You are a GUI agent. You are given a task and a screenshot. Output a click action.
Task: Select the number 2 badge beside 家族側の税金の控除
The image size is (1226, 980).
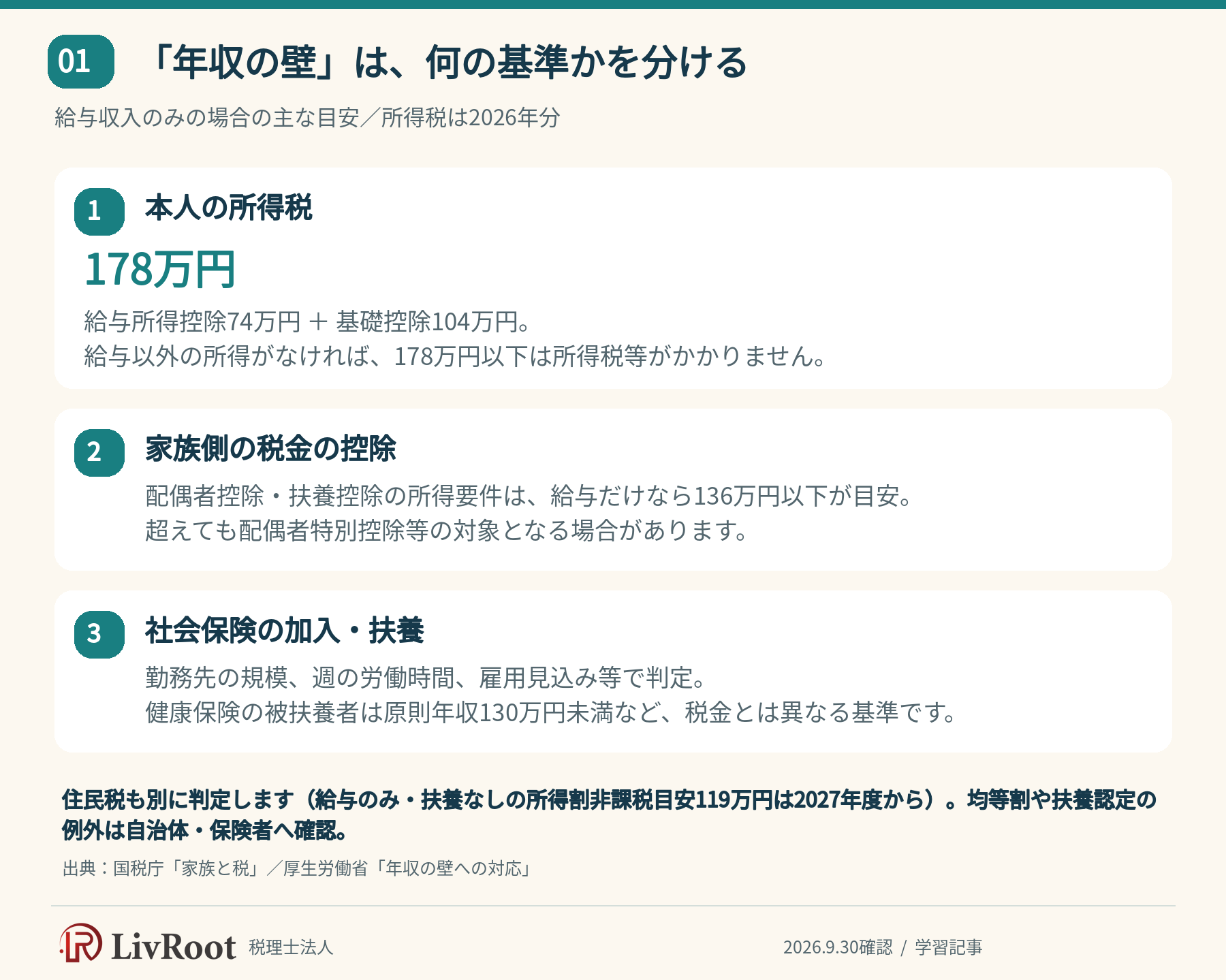pos(99,453)
